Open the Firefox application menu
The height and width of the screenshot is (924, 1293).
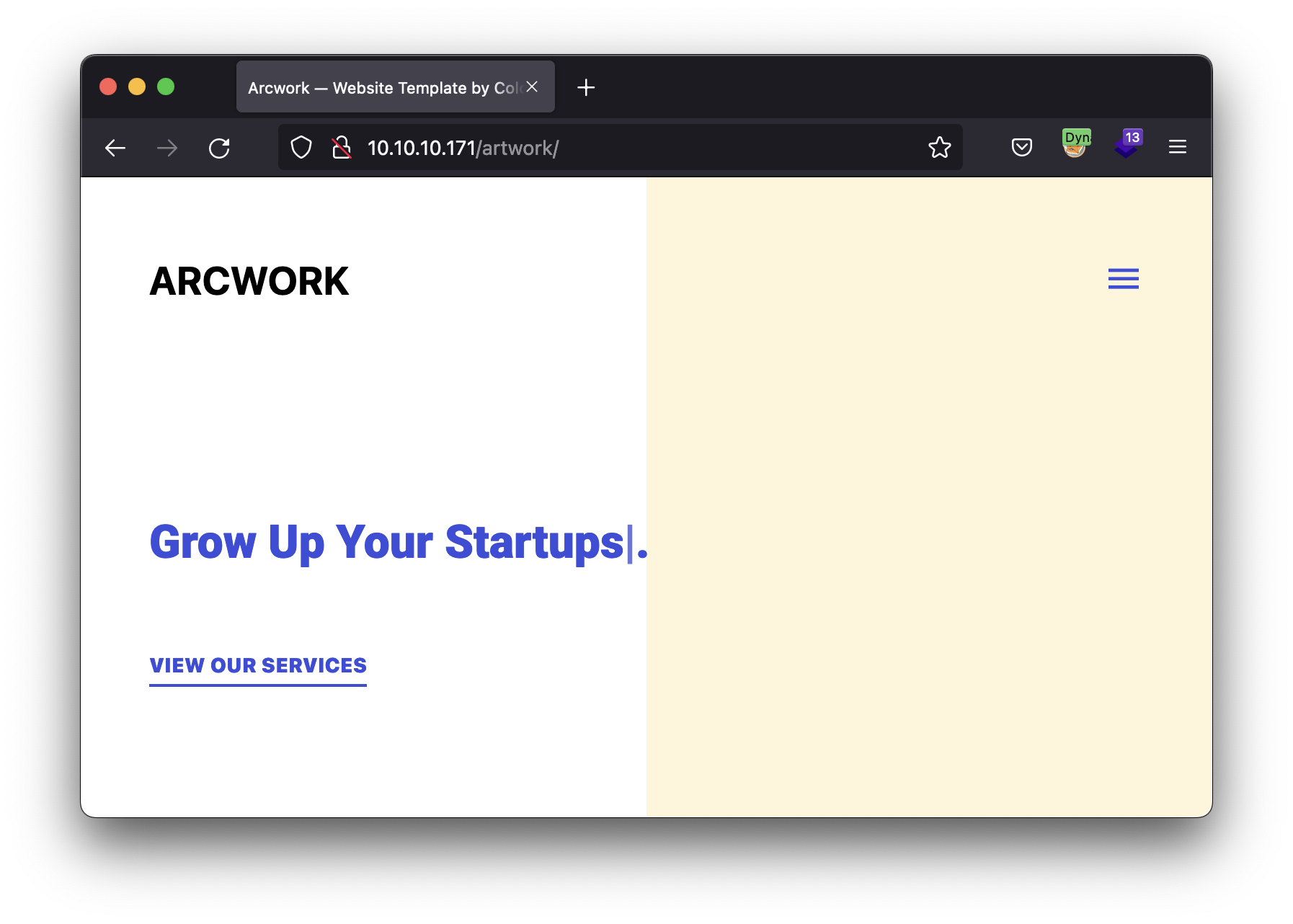click(1178, 148)
